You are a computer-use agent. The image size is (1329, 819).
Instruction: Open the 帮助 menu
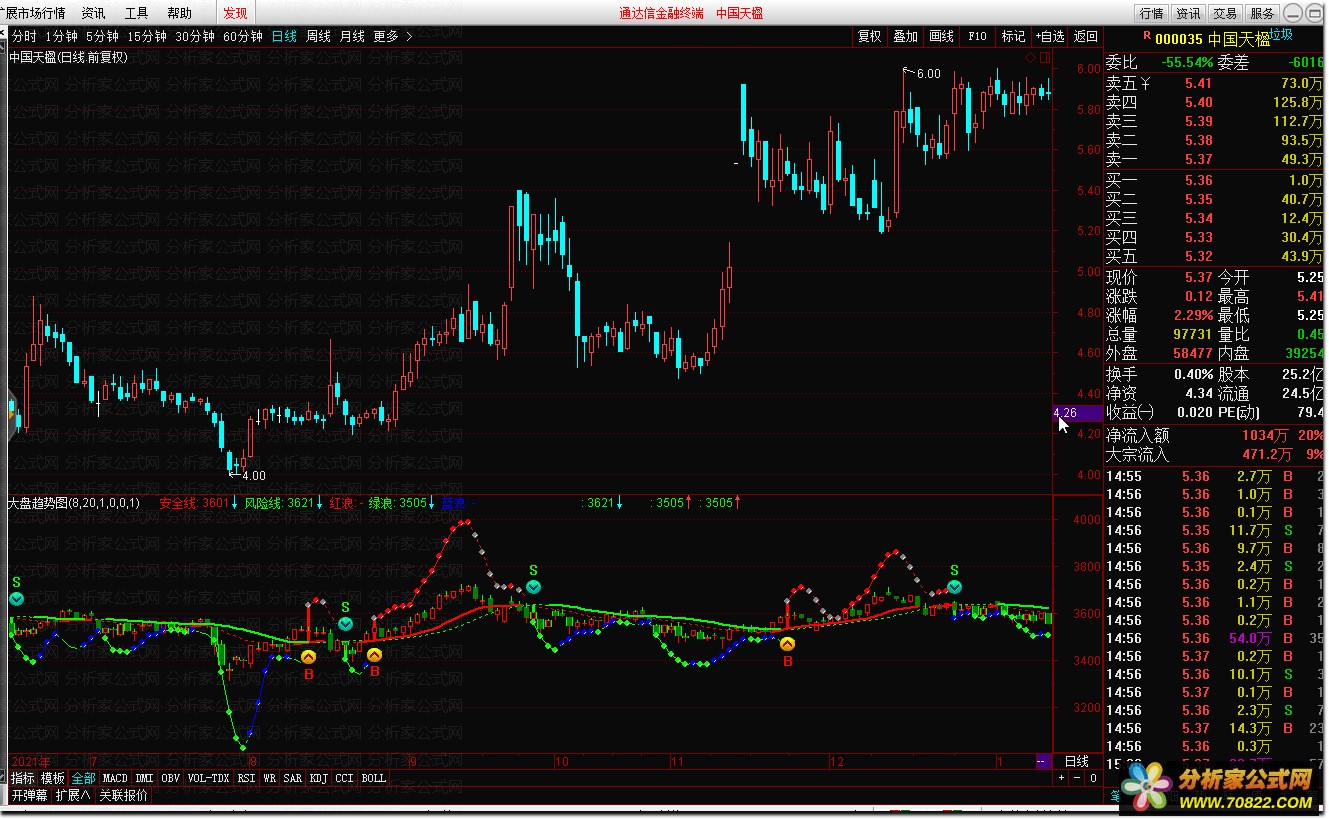click(179, 13)
